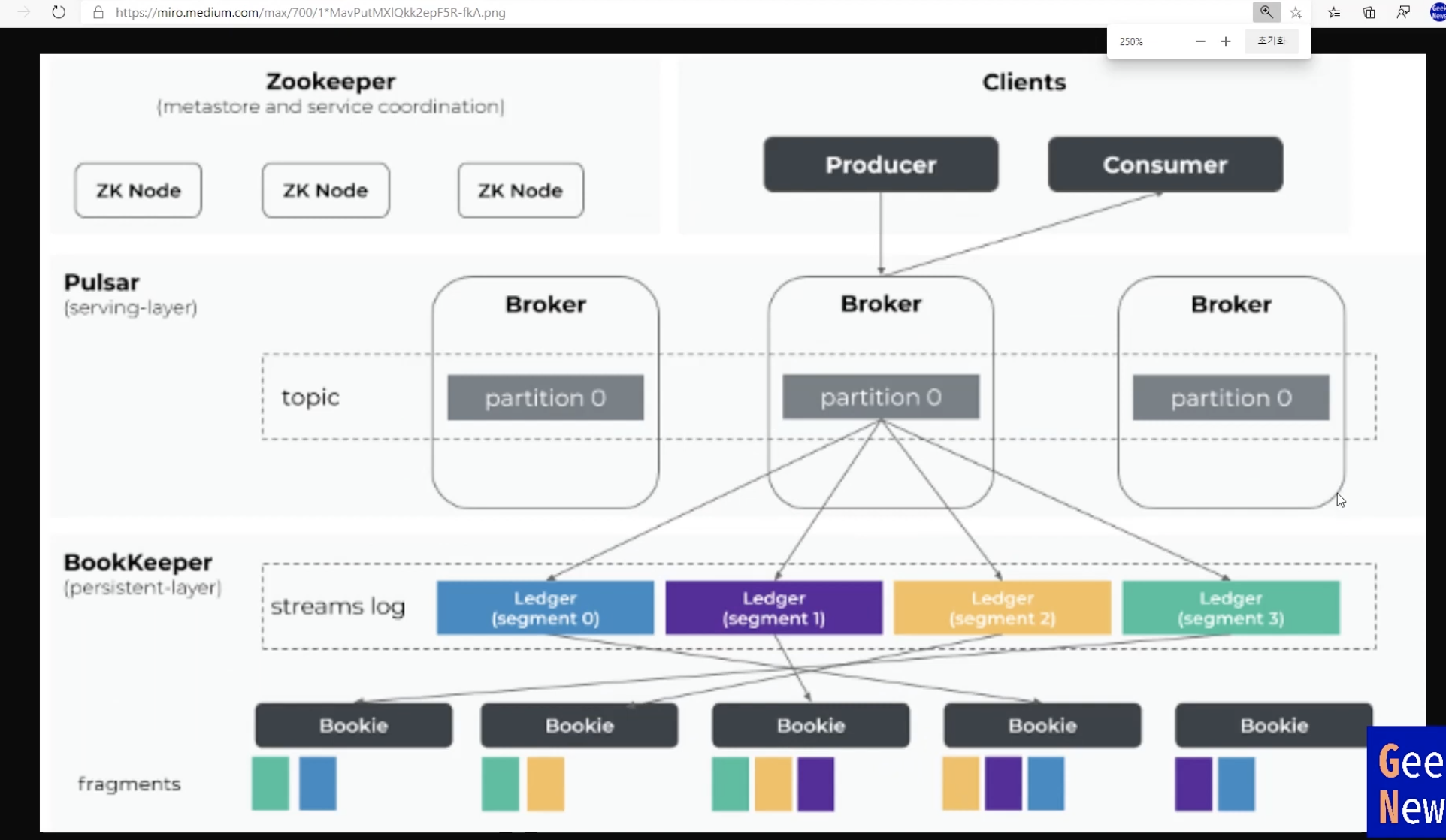This screenshot has height=840, width=1446.
Task: Click the address bar URL
Action: (310, 12)
